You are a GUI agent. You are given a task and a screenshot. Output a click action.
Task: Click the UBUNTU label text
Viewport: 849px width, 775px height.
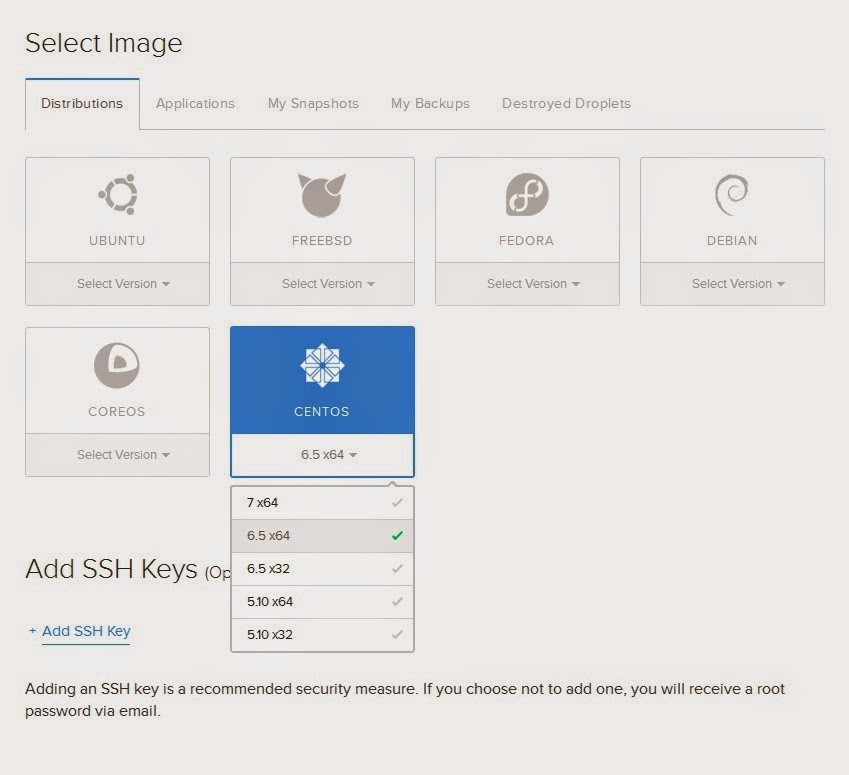pos(117,240)
